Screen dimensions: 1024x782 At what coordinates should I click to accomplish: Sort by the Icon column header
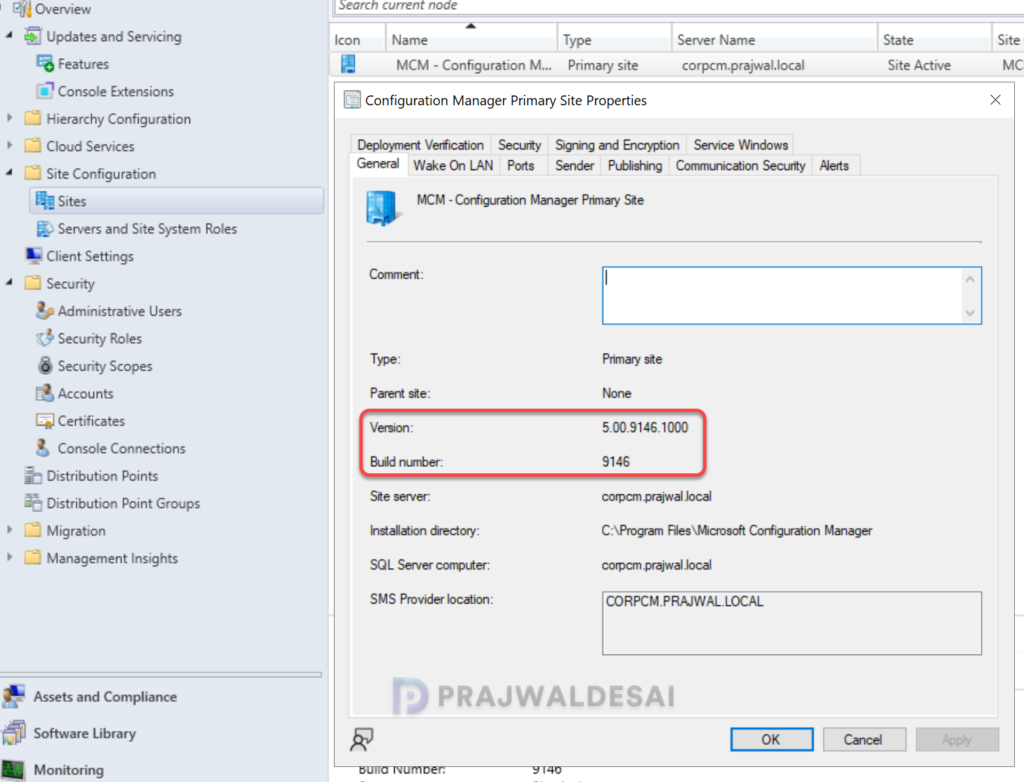358,40
